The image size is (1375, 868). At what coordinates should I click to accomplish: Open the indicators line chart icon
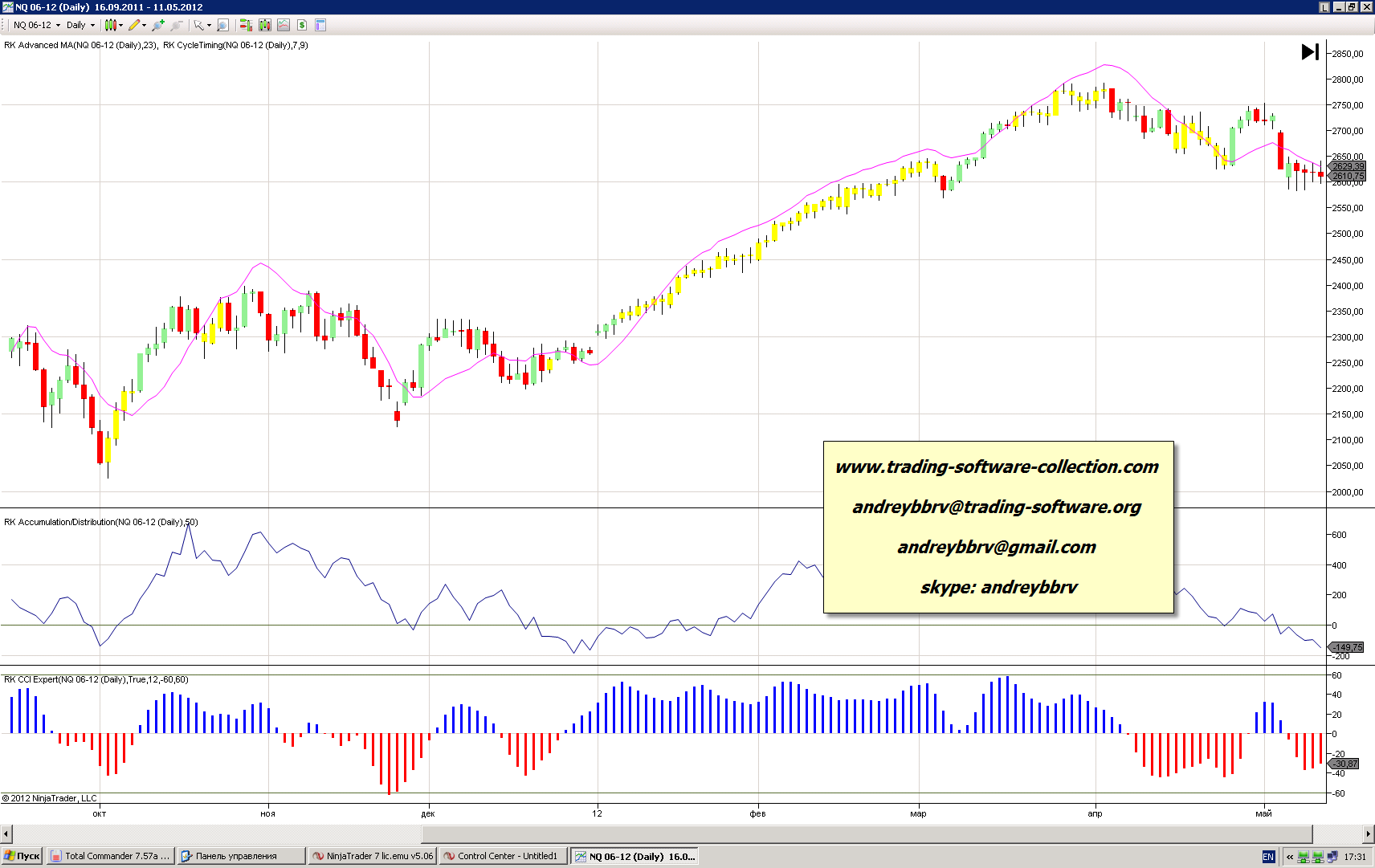[284, 25]
